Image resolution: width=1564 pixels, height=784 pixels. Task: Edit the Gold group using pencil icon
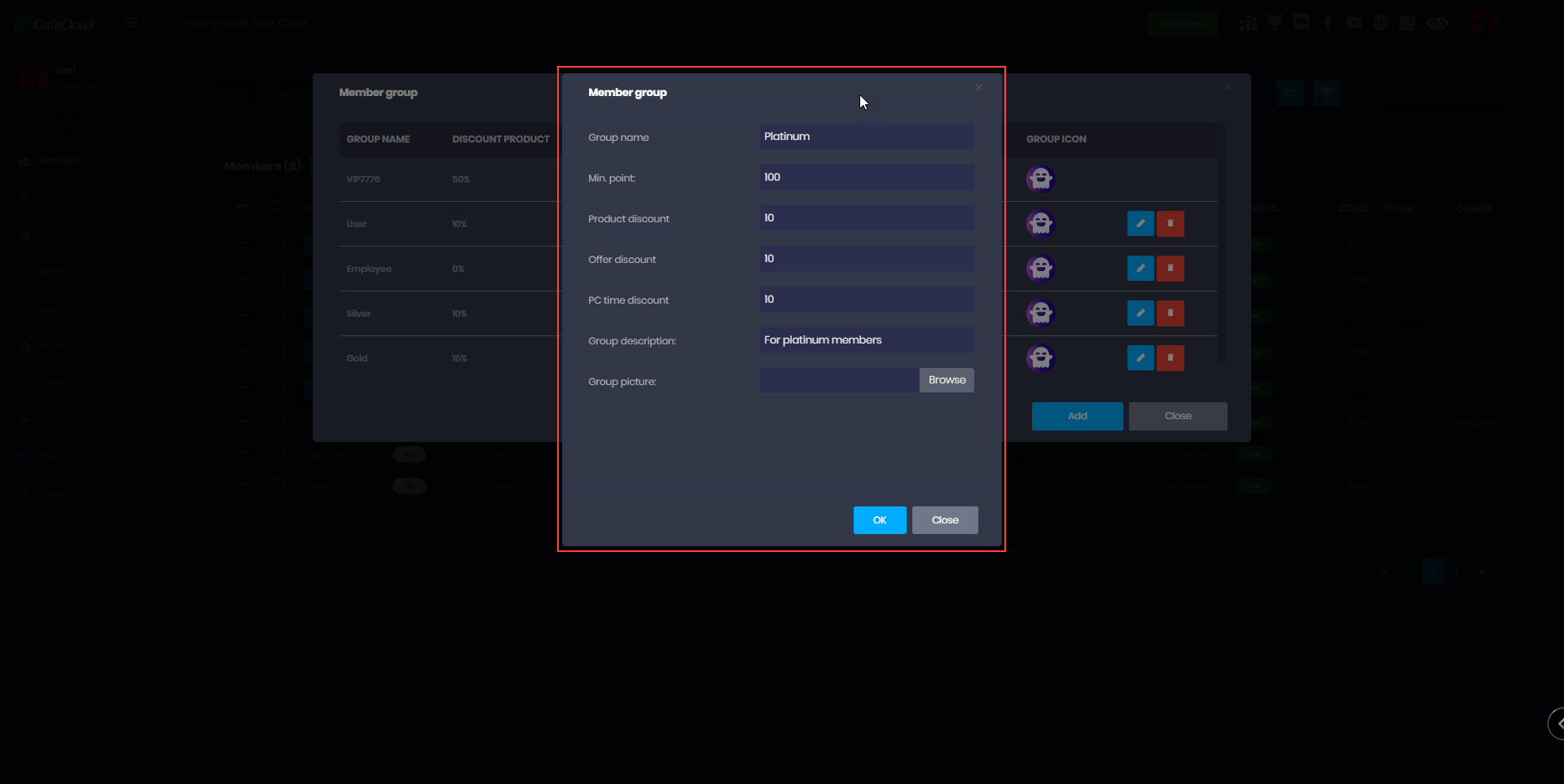[x=1140, y=357]
